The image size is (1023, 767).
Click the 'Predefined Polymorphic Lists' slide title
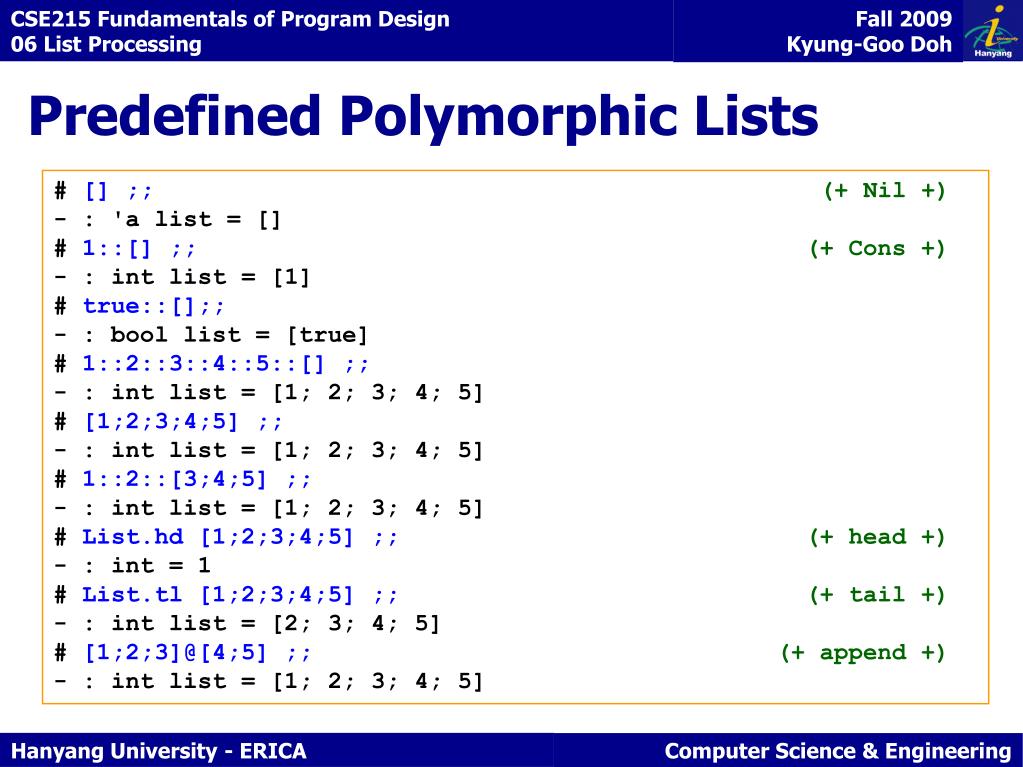[x=423, y=117]
